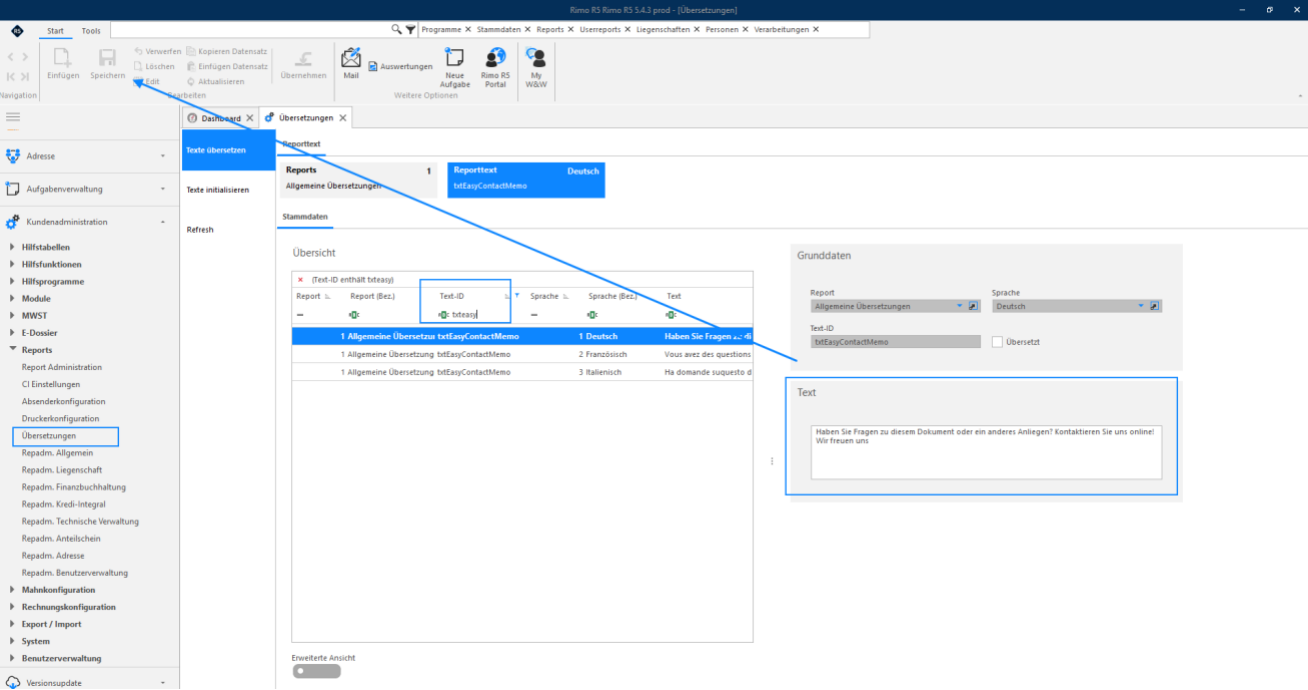Click Aktualisieren in the ribbon

click(x=215, y=82)
